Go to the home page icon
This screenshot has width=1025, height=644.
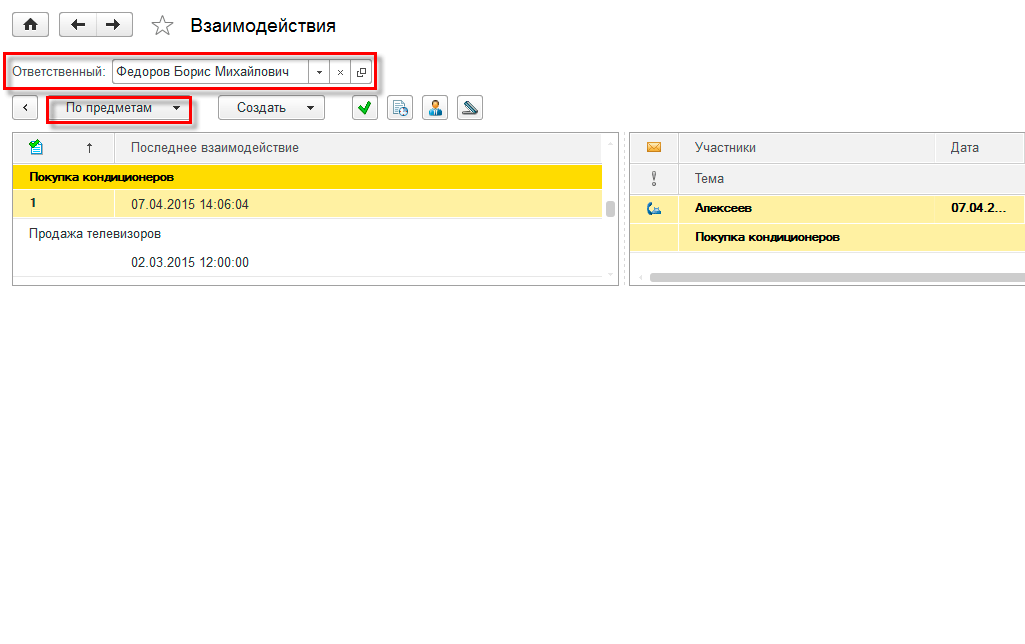coord(30,25)
